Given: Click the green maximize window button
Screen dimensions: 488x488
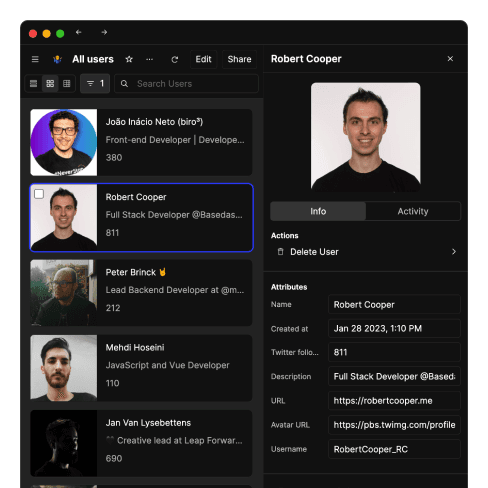Looking at the screenshot, I should (x=60, y=34).
